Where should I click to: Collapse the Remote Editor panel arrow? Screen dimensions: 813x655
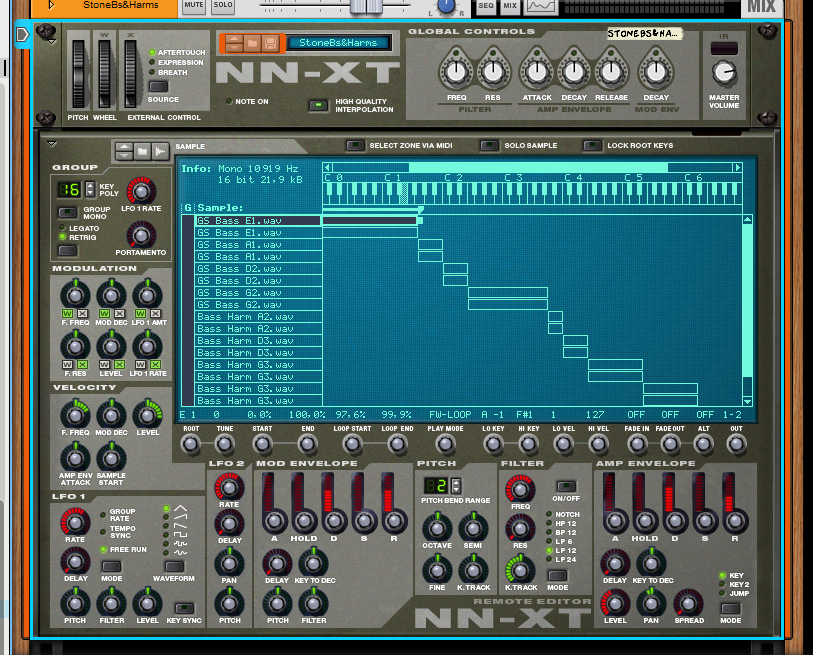tap(52, 144)
